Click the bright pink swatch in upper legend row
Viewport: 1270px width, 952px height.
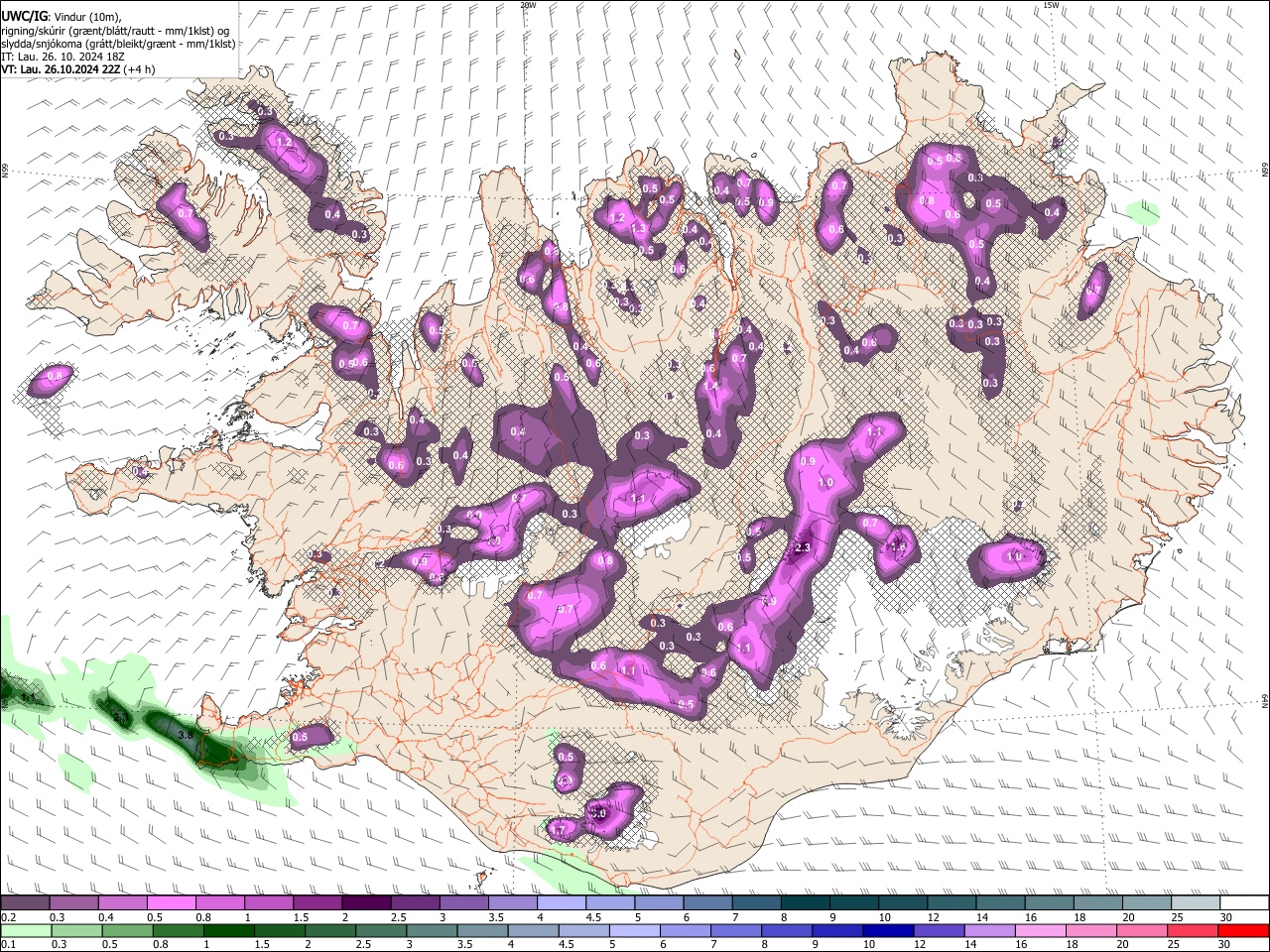pyautogui.click(x=172, y=903)
